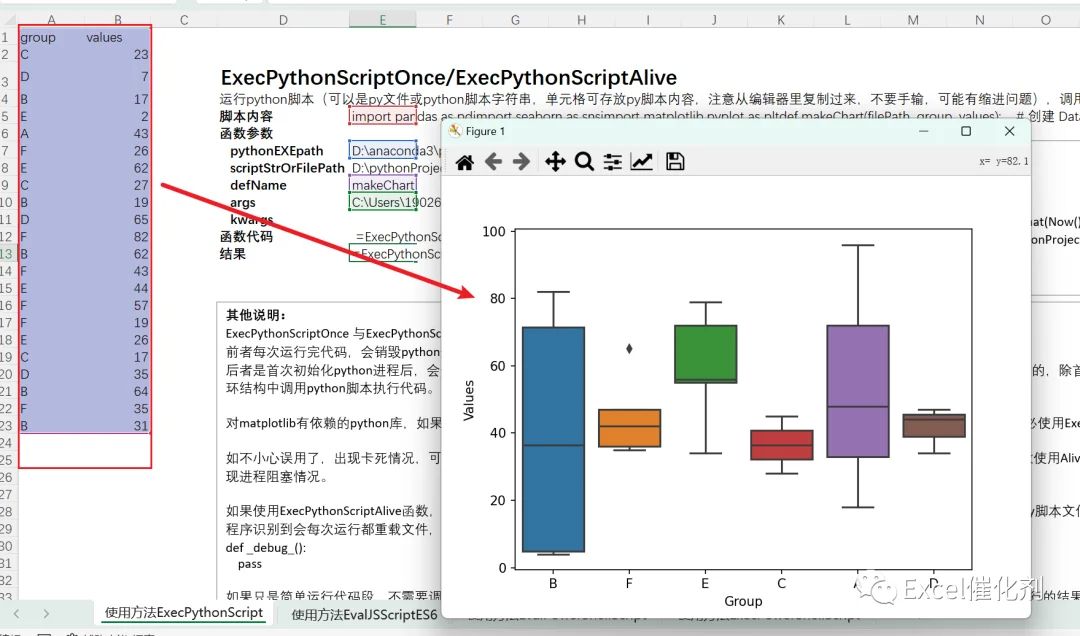Show the previous sheet tabs in Excel
Screen dimensions: 1080x636
coord(17,613)
